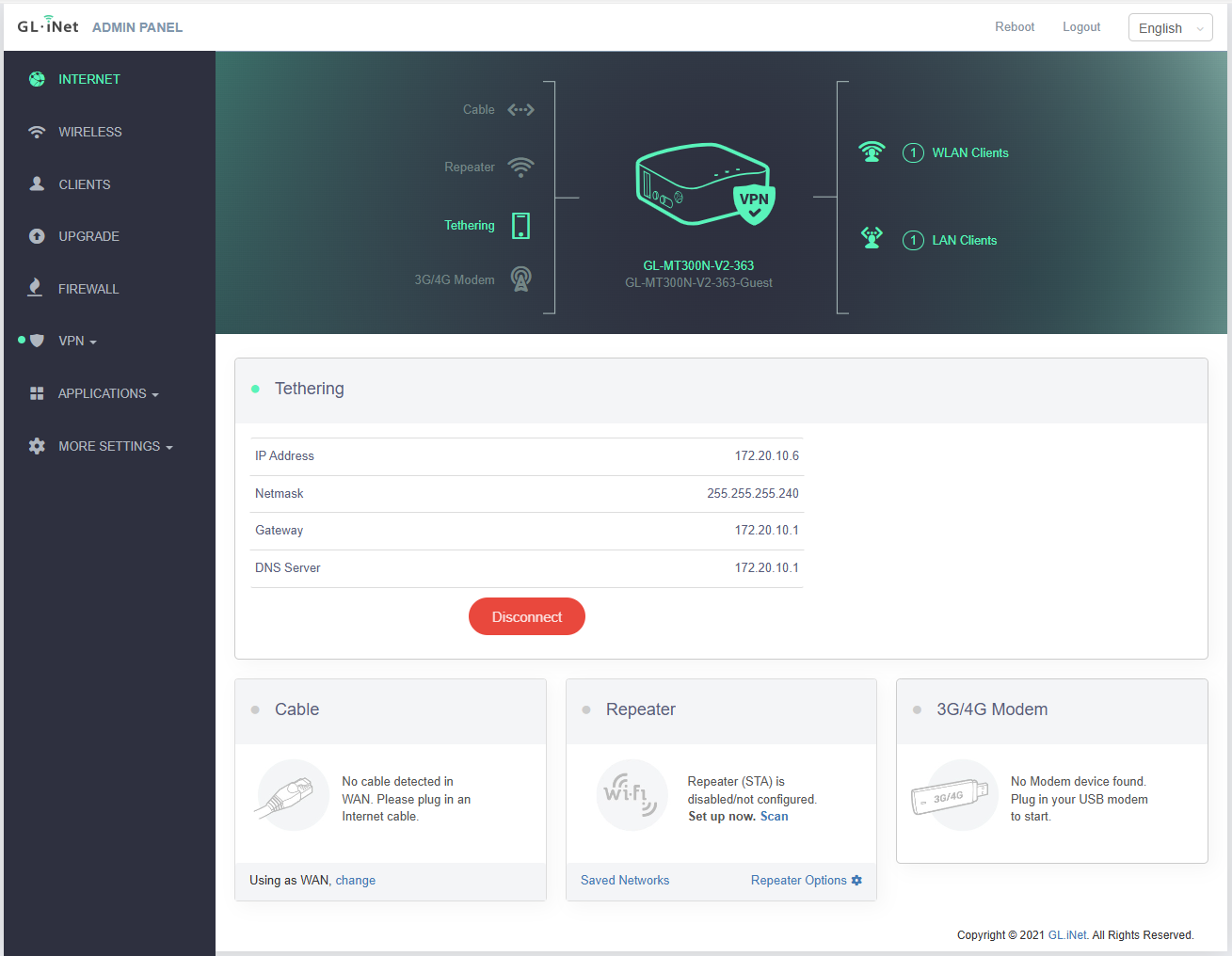The width and height of the screenshot is (1232, 956).
Task: Click the Firewall flame icon in sidebar
Action: pyautogui.click(x=35, y=288)
